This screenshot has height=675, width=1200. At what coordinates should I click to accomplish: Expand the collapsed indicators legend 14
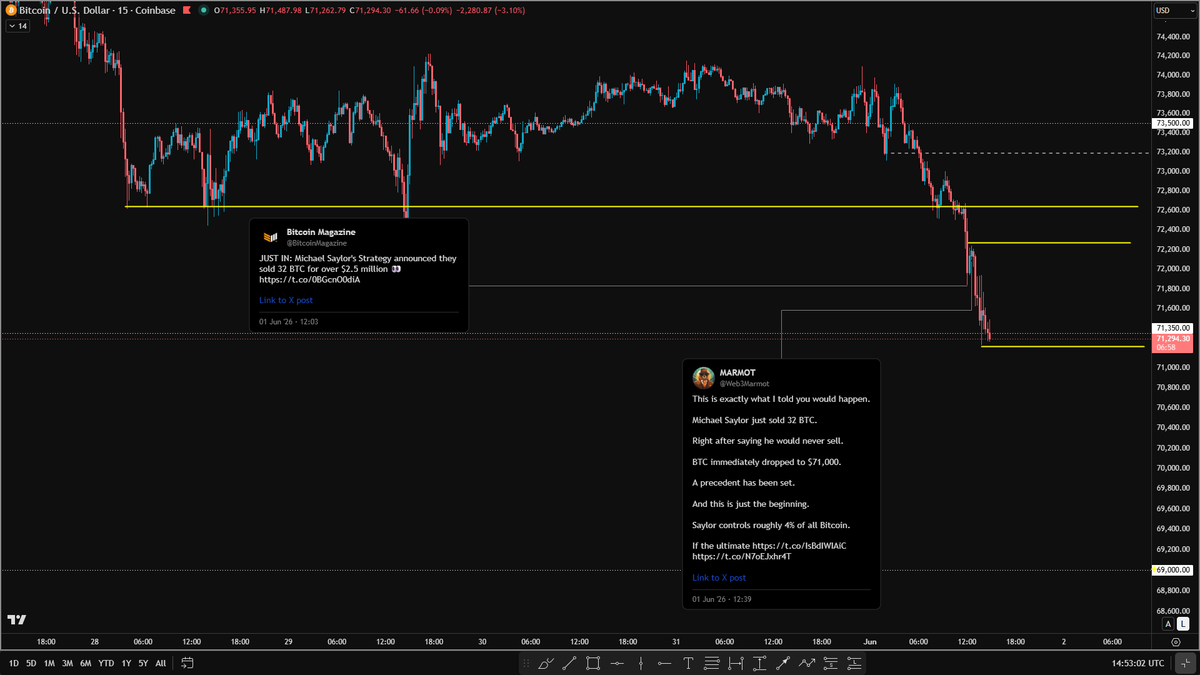pos(17,26)
